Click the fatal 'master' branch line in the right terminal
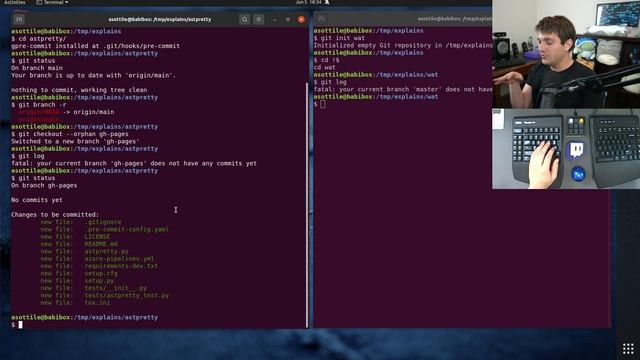 coord(403,89)
